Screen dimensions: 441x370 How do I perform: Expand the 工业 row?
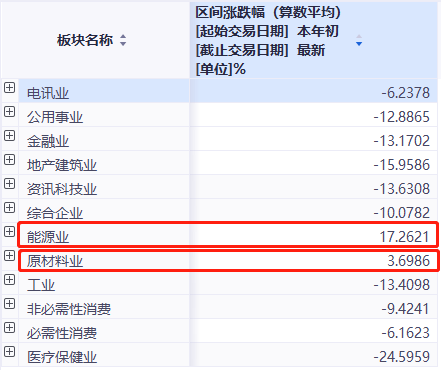tap(9, 280)
